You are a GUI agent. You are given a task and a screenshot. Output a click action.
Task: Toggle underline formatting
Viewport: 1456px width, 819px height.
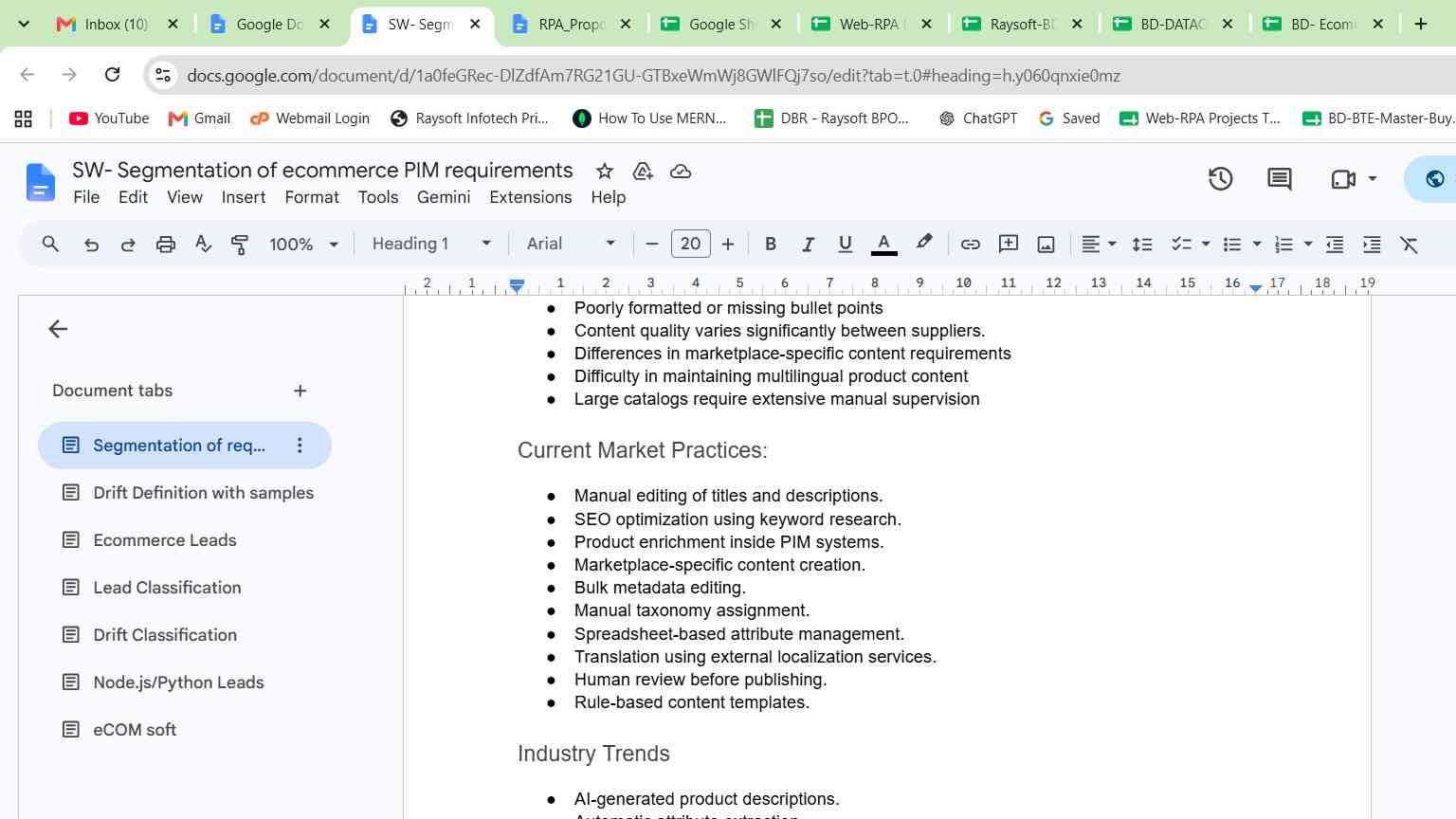(x=845, y=245)
